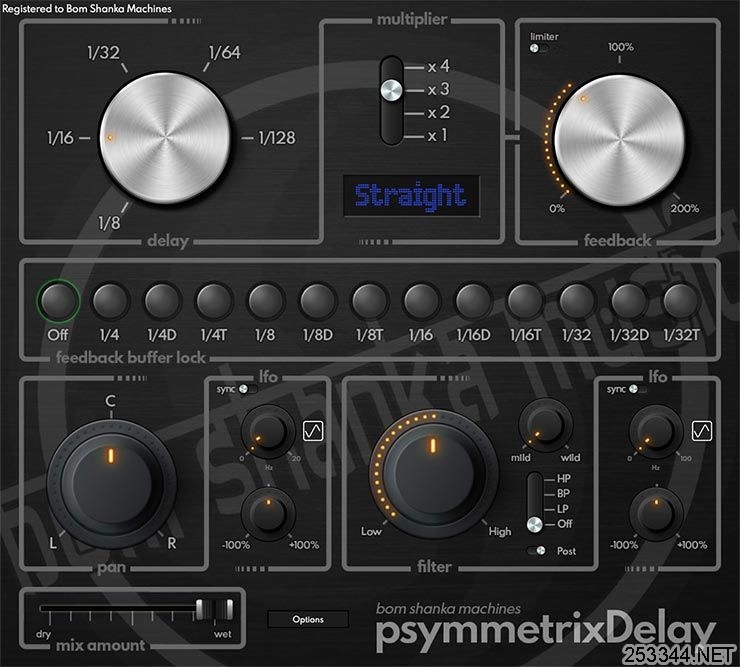
Task: Toggle the feedback limiter switch
Action: 538,48
